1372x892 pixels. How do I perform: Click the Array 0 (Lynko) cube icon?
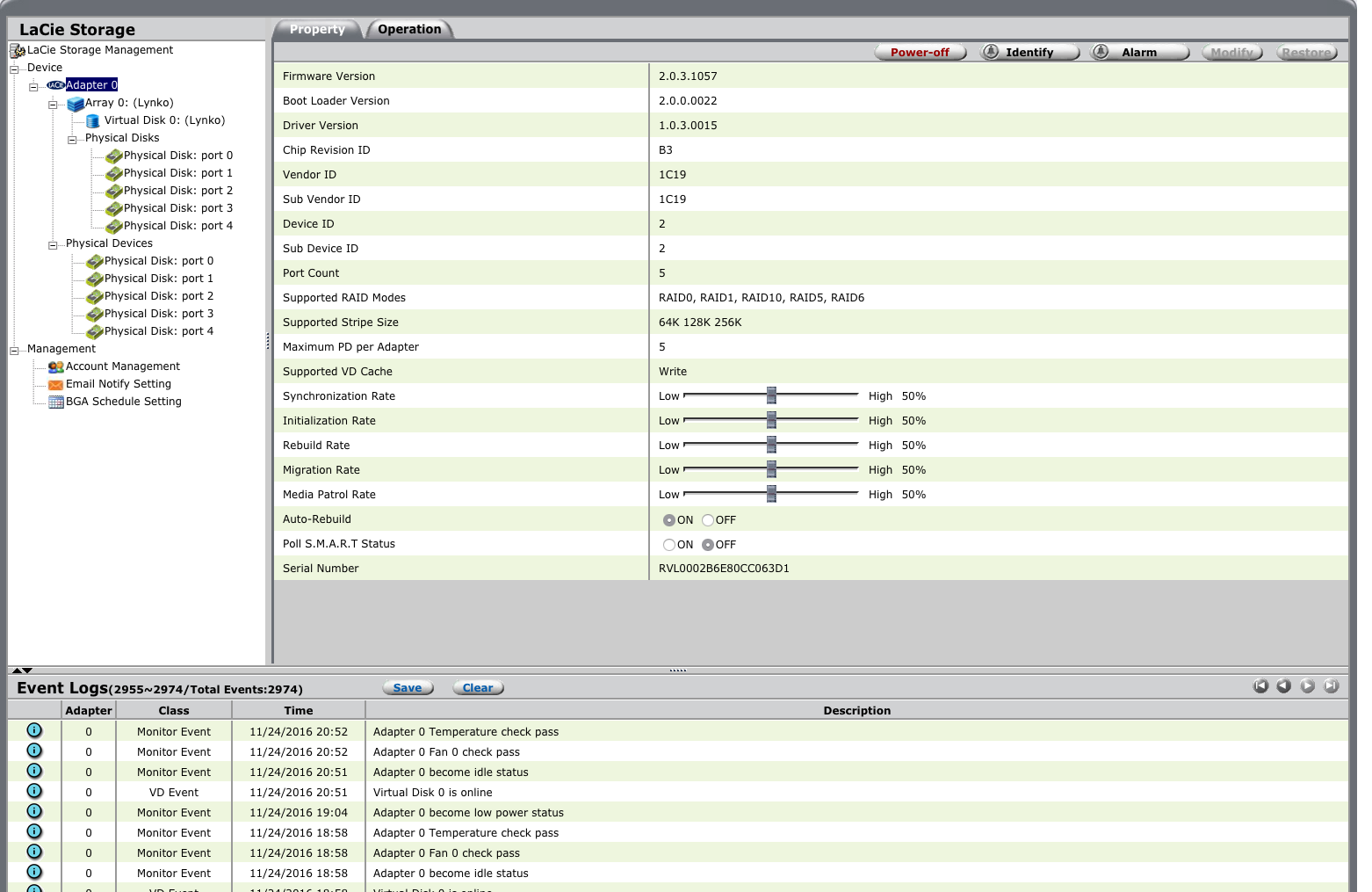pos(76,104)
